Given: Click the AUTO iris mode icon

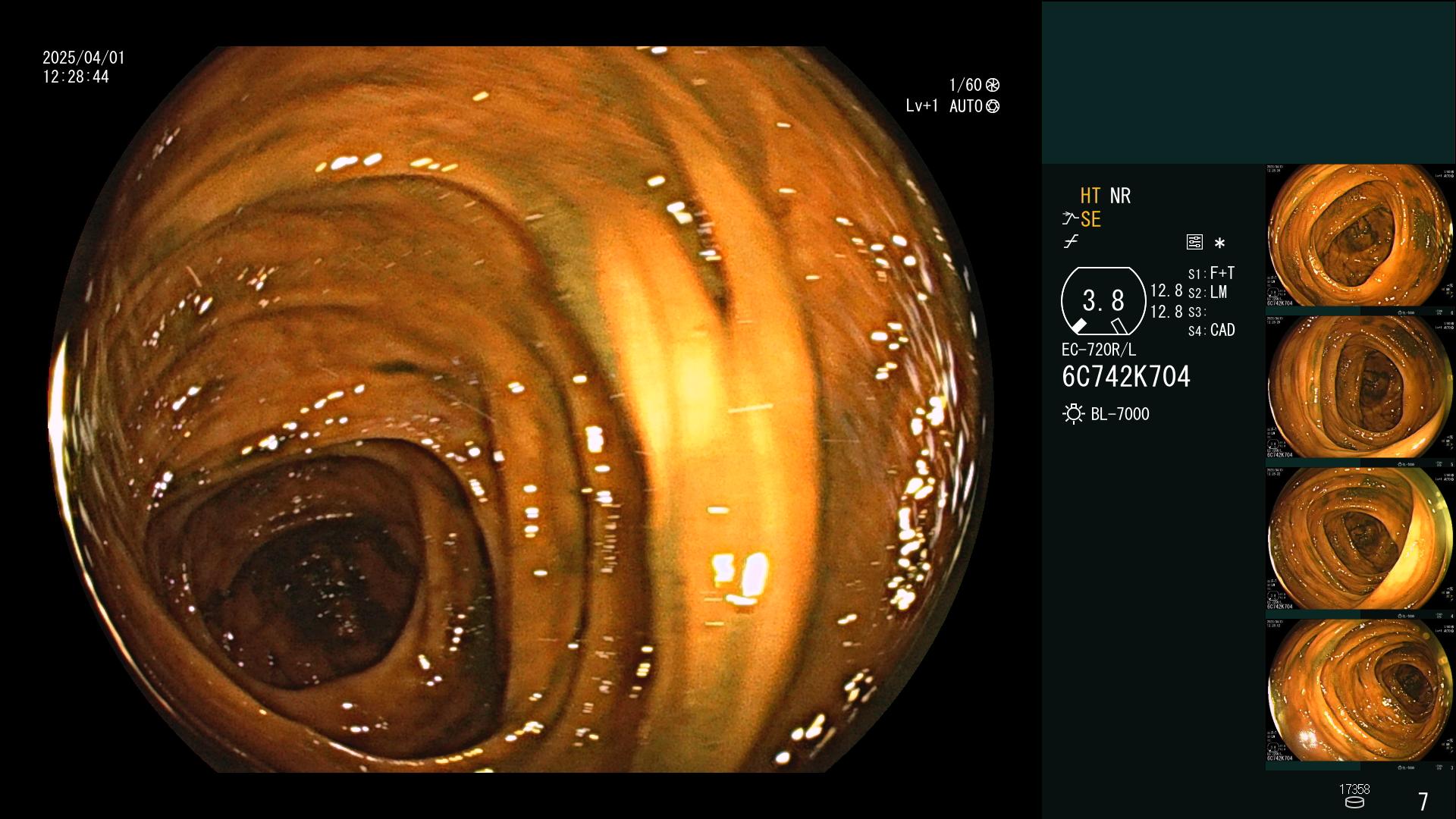Looking at the screenshot, I should pyautogui.click(x=992, y=106).
